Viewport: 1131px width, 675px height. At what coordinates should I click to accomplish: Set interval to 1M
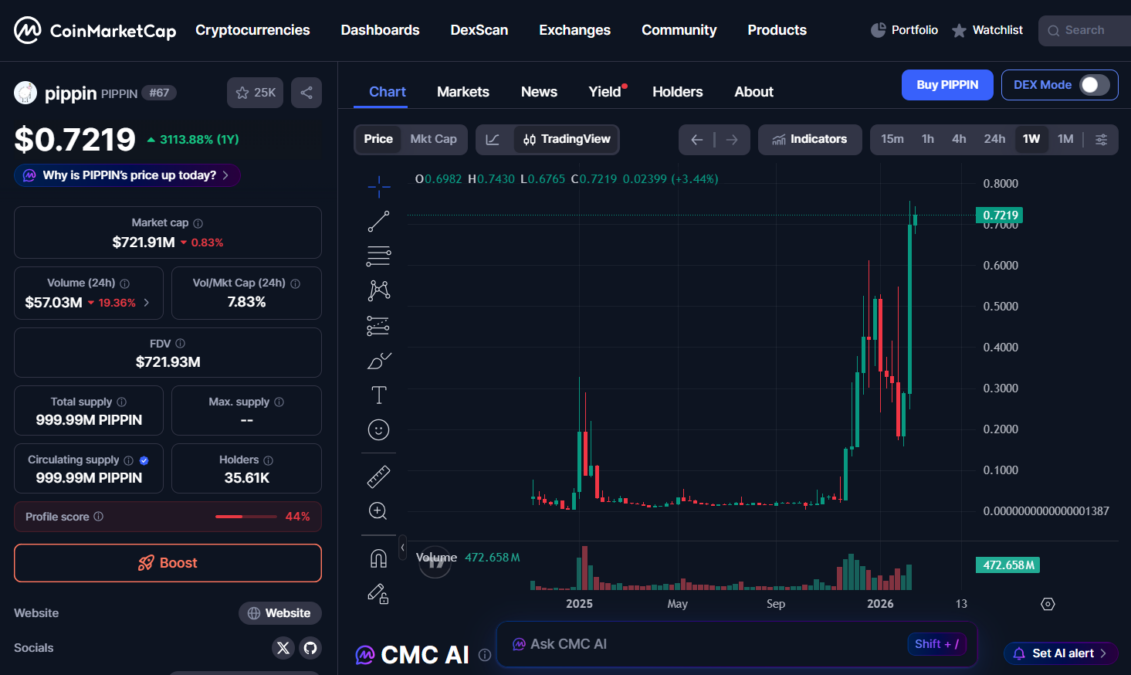point(1065,139)
